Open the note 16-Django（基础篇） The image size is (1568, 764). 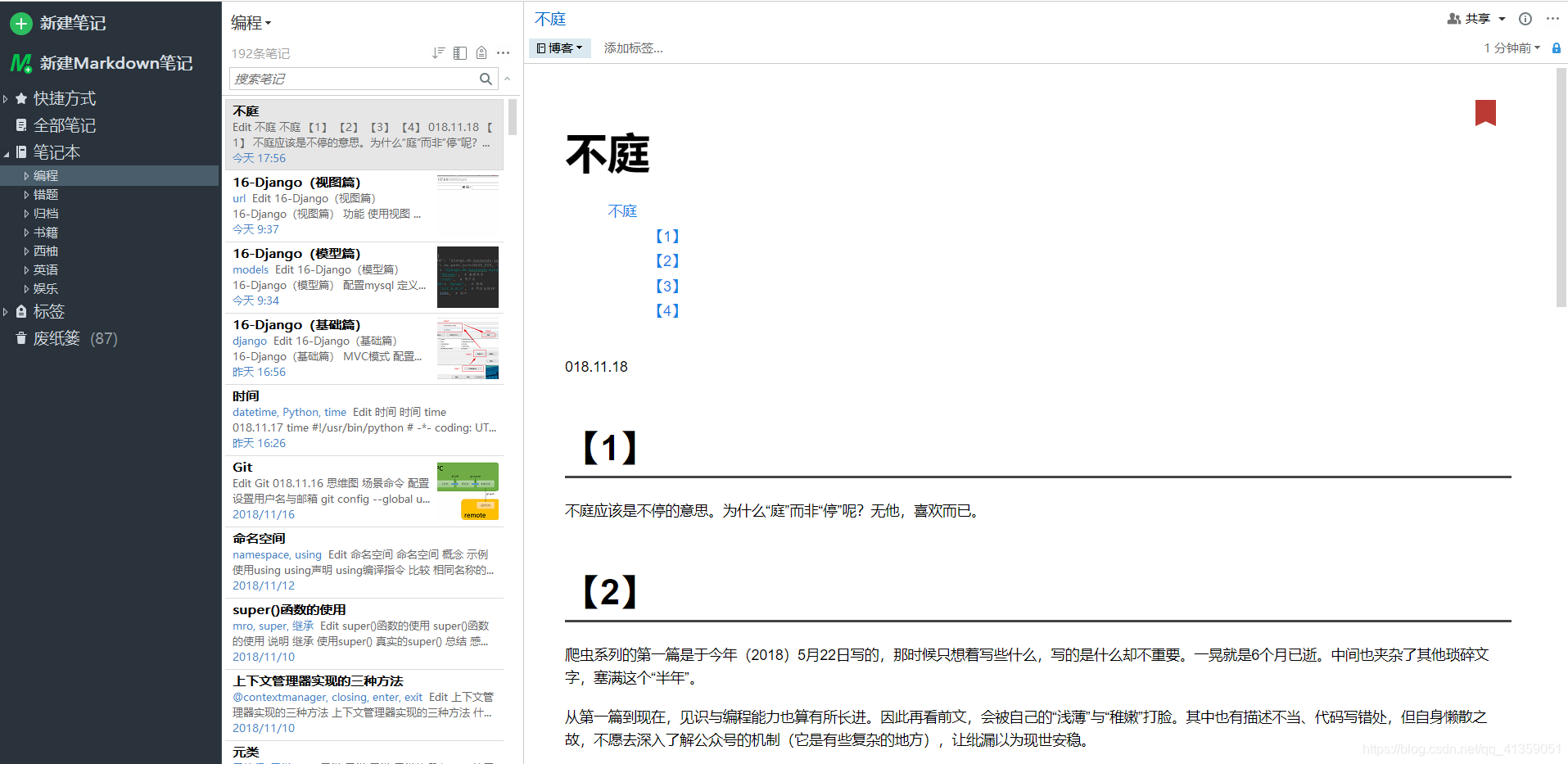pyautogui.click(x=364, y=348)
